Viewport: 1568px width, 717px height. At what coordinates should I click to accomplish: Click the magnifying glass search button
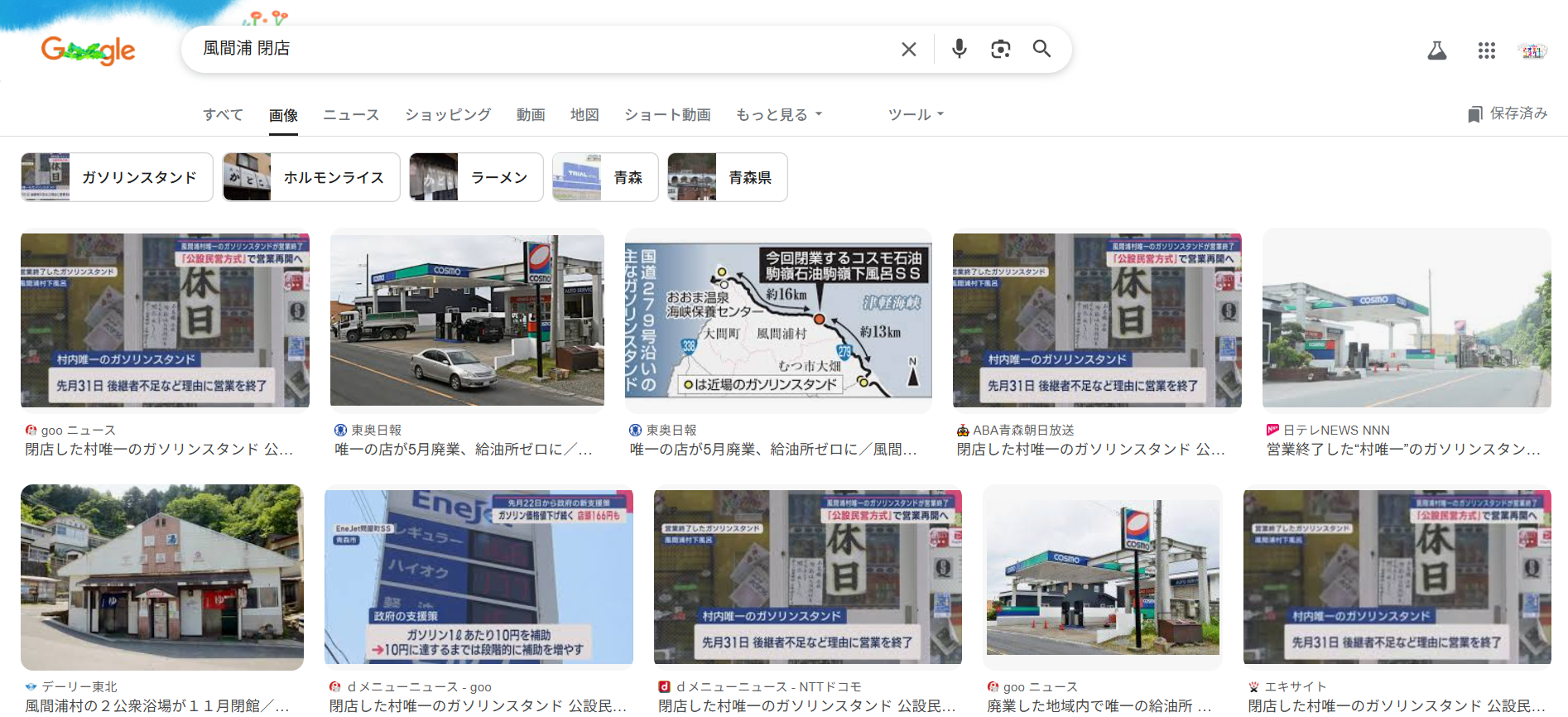(x=1041, y=49)
